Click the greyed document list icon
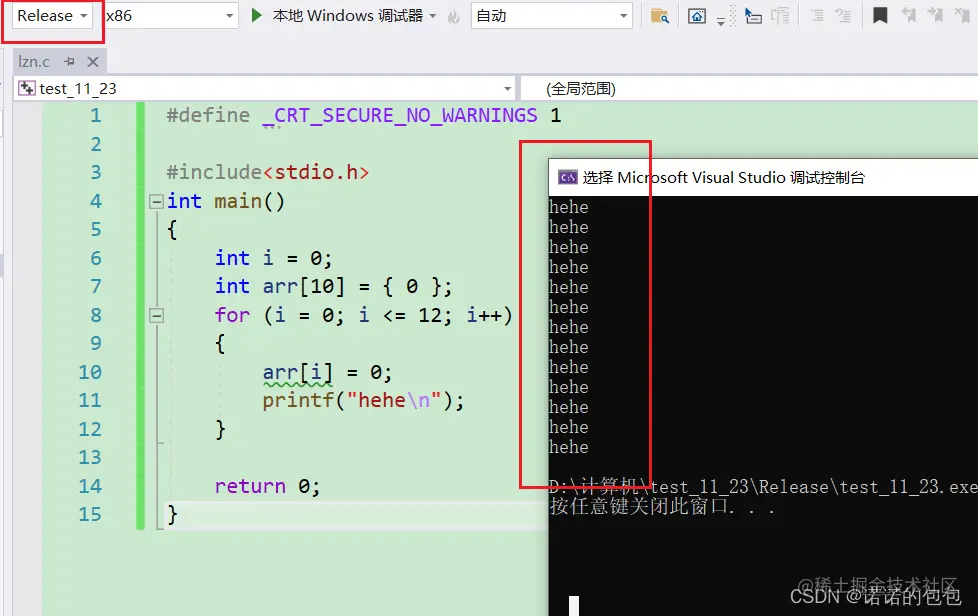The image size is (978, 616). [780, 16]
